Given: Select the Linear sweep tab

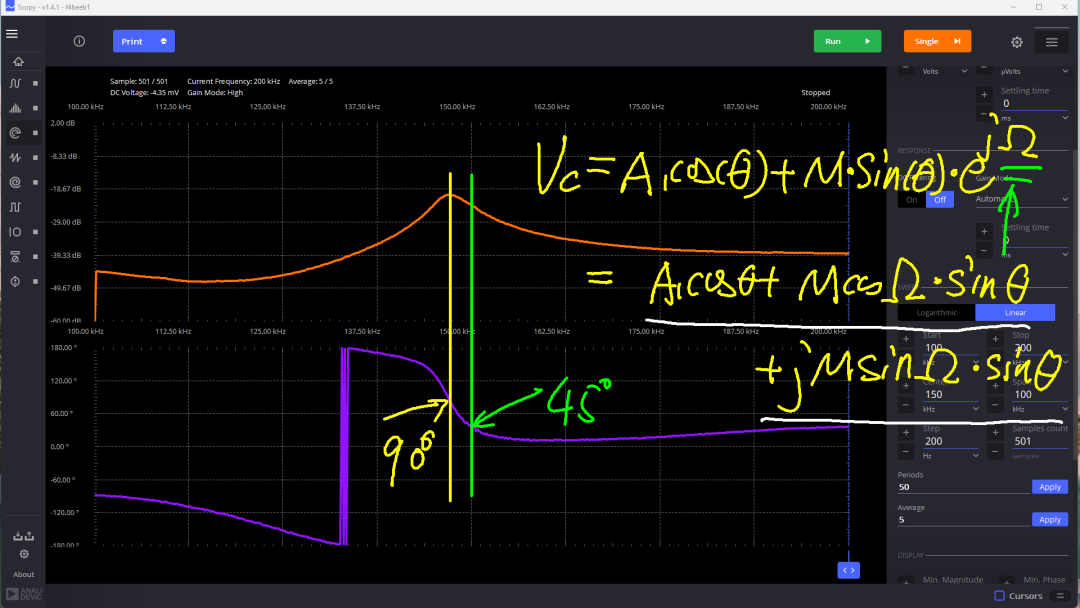Looking at the screenshot, I should [1015, 313].
